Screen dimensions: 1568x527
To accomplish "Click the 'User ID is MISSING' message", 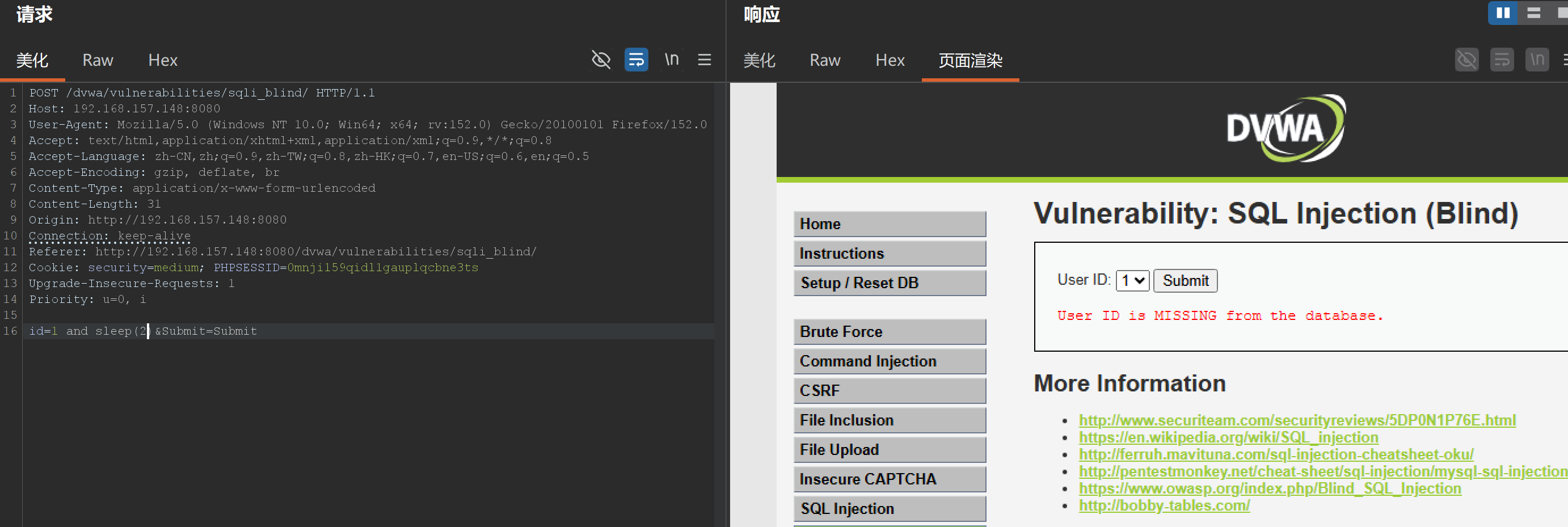I will (x=1220, y=315).
